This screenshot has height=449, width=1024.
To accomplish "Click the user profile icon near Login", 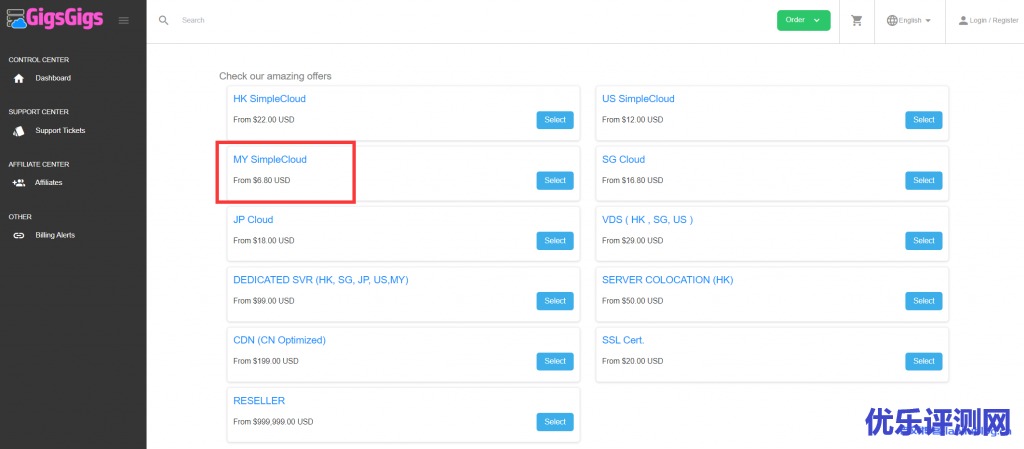I will (963, 20).
